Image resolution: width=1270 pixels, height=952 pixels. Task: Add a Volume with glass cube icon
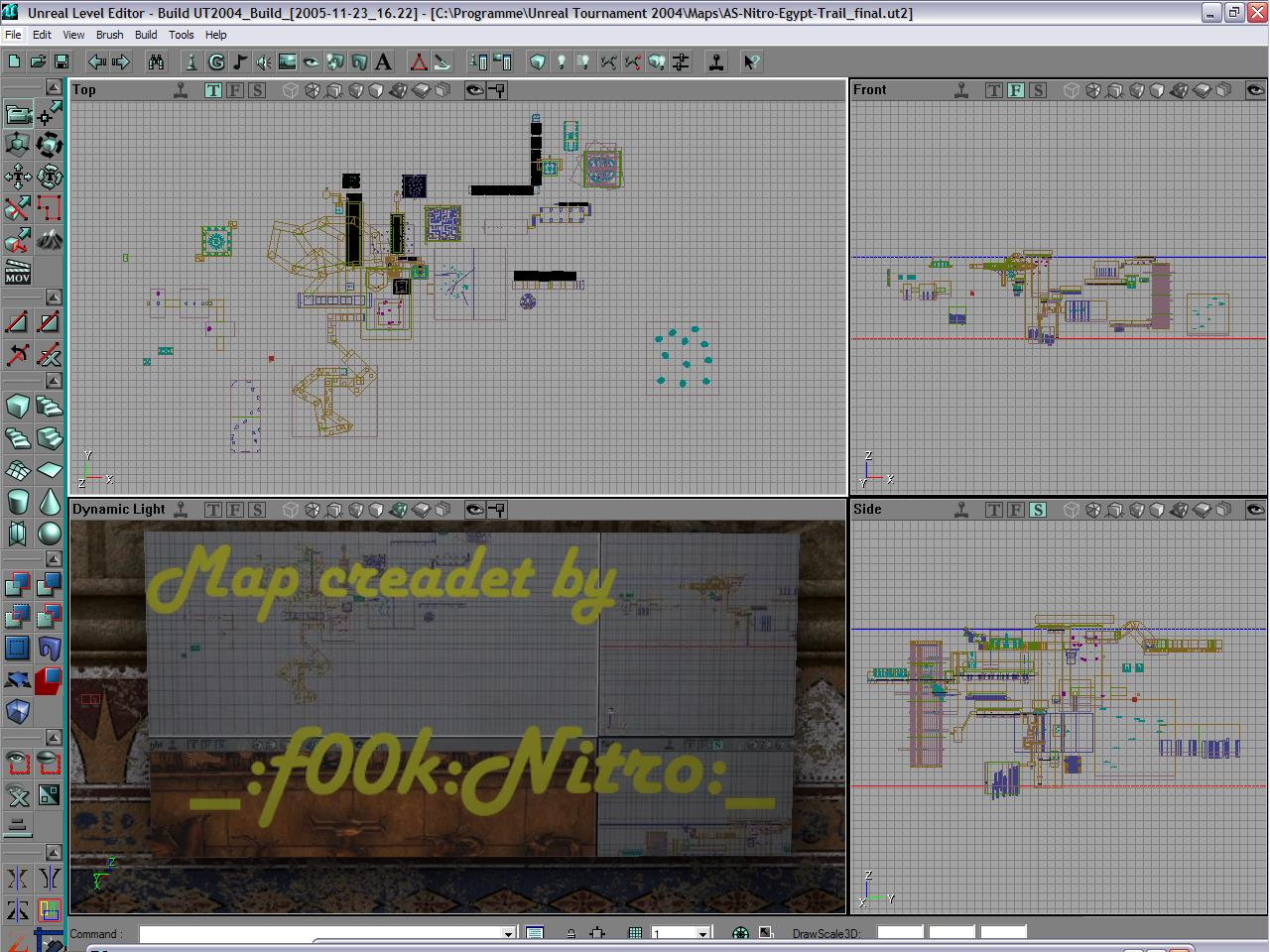18,712
